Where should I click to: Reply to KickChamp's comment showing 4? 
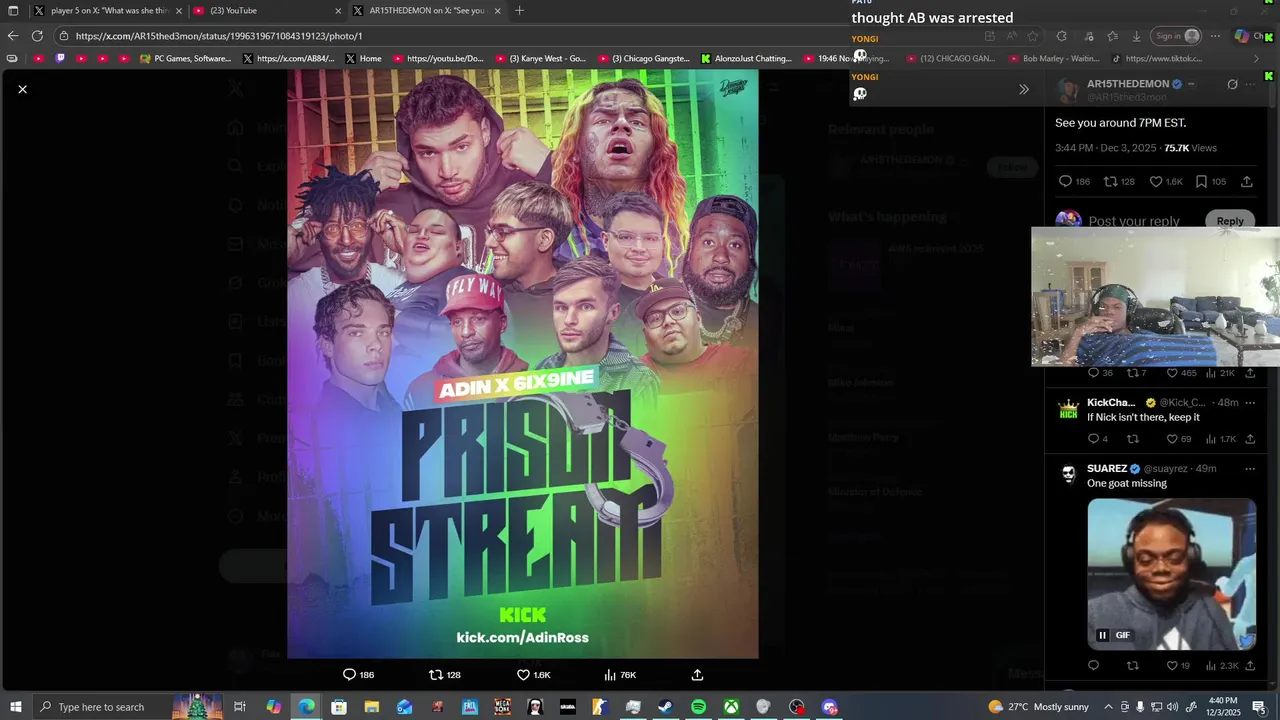coord(1098,439)
